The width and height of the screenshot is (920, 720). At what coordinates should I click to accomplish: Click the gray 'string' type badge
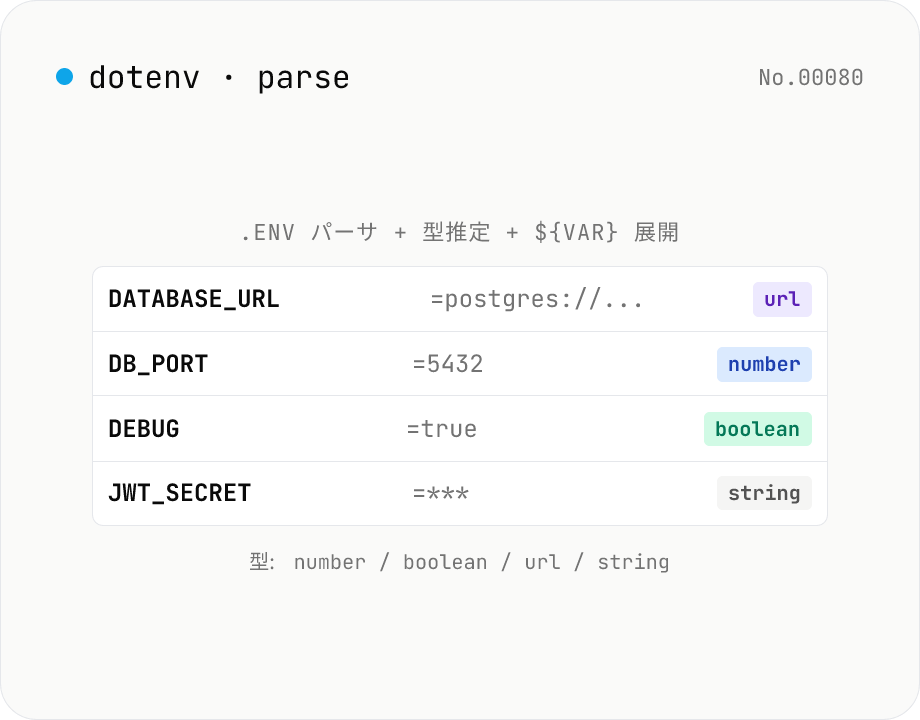764,493
